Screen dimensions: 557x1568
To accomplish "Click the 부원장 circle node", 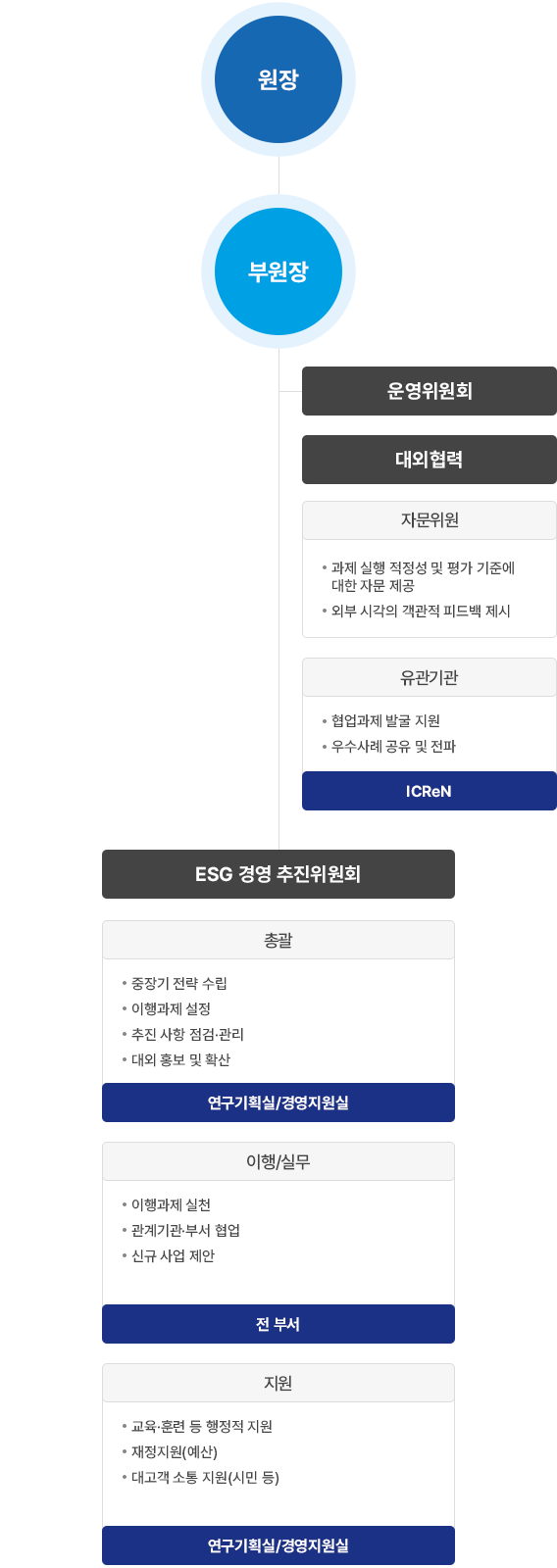I will pyautogui.click(x=278, y=271).
